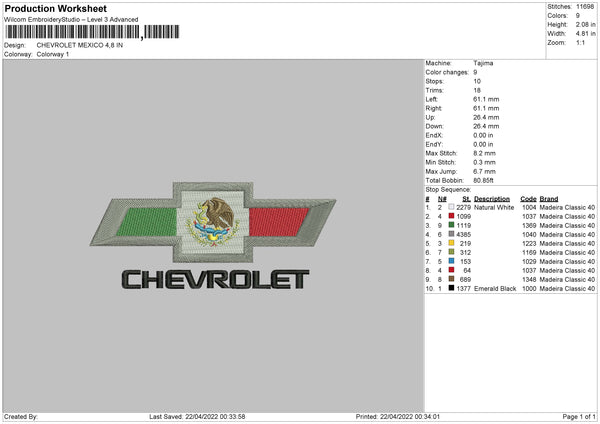Click the barcode under the worksheet title
This screenshot has width=600, height=424.
[92, 32]
